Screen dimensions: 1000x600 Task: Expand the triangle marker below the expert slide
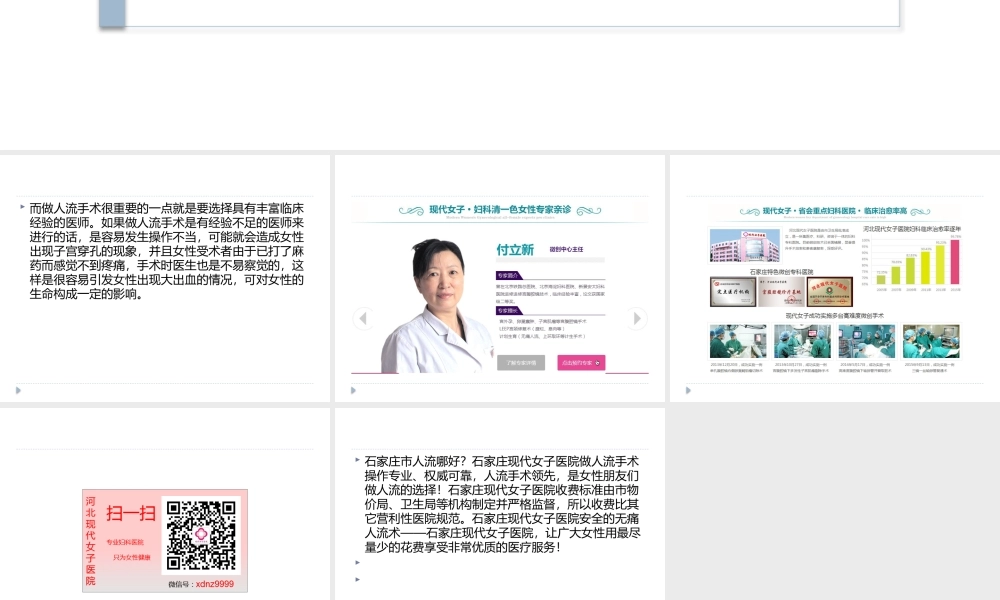click(x=352, y=391)
